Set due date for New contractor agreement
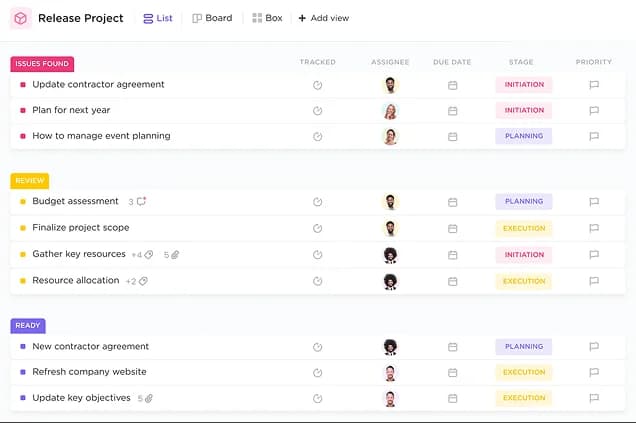This screenshot has height=423, width=636. coord(453,347)
